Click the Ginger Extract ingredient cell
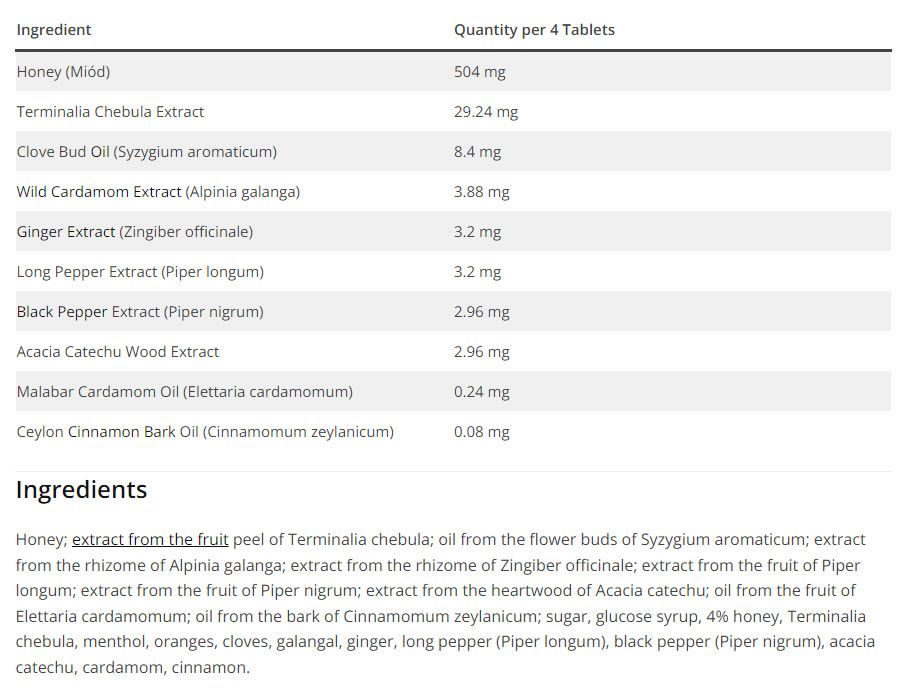The width and height of the screenshot is (910, 695). click(x=135, y=232)
